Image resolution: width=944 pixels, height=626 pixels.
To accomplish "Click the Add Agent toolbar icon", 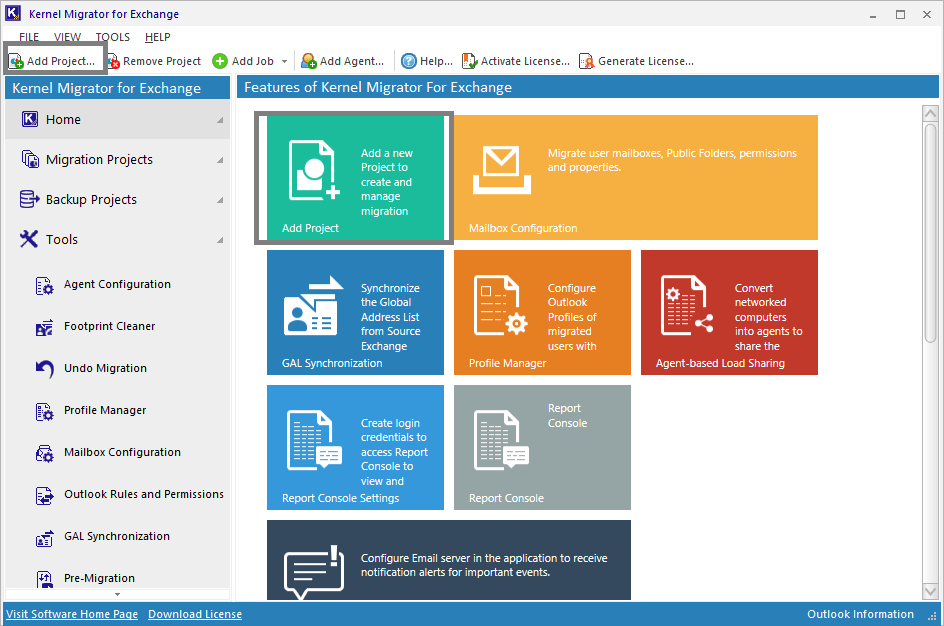I will click(x=309, y=61).
